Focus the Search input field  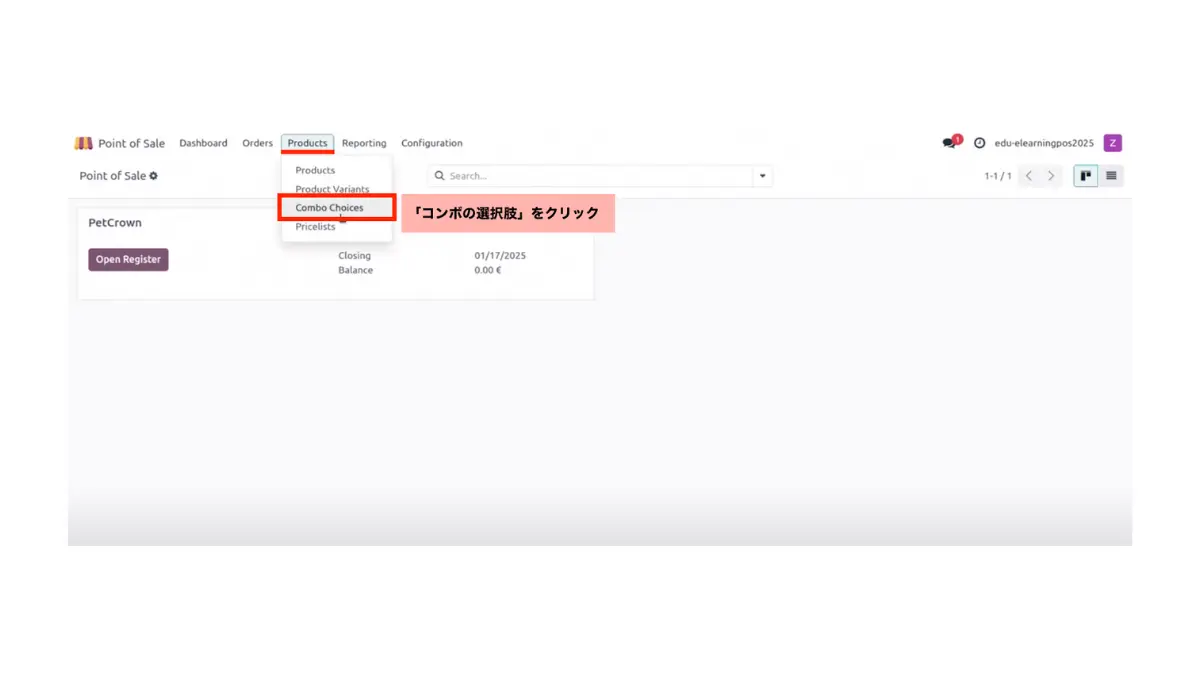[x=595, y=176]
